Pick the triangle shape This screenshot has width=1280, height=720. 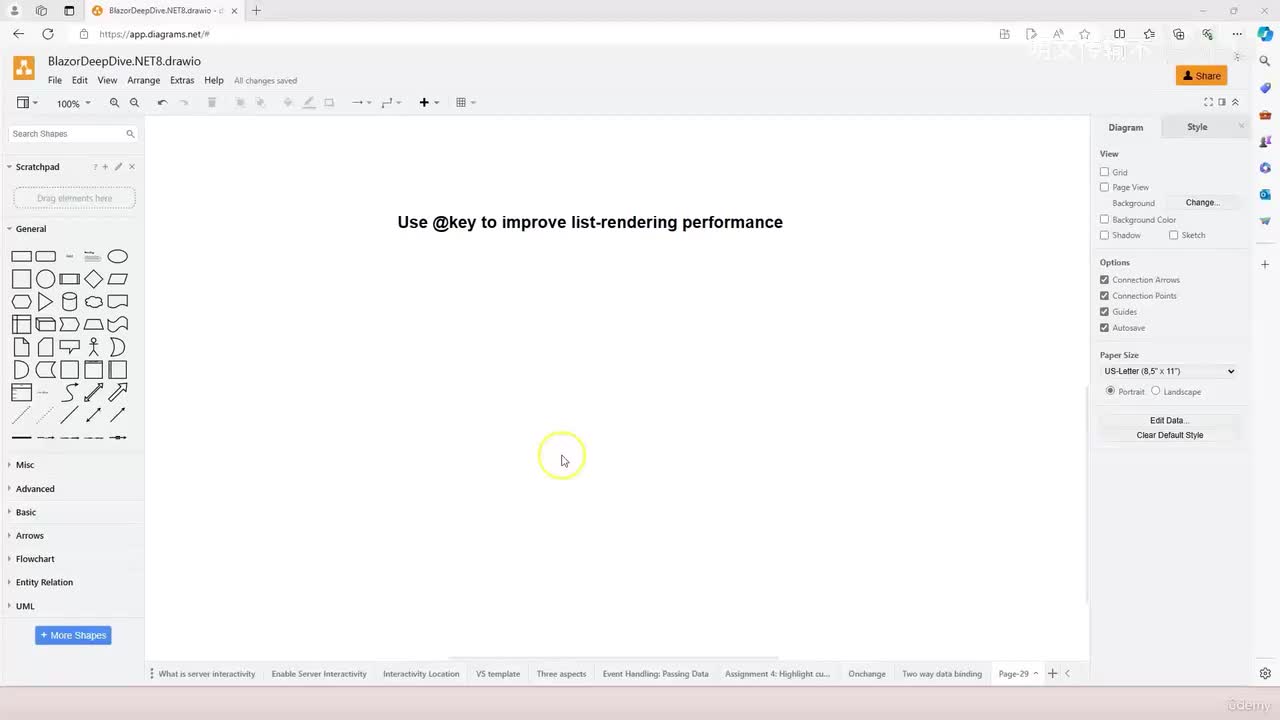tap(45, 302)
